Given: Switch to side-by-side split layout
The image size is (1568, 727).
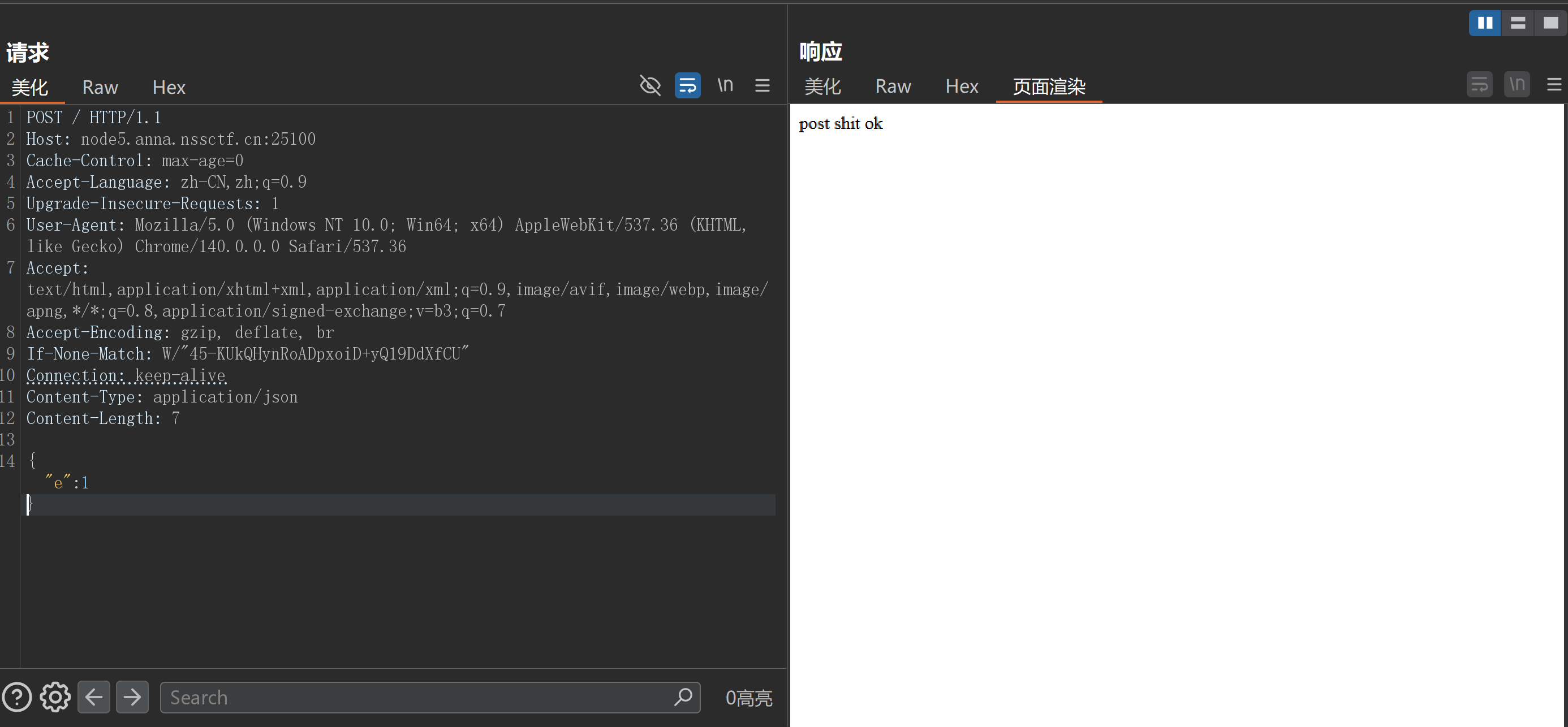Looking at the screenshot, I should pyautogui.click(x=1485, y=23).
